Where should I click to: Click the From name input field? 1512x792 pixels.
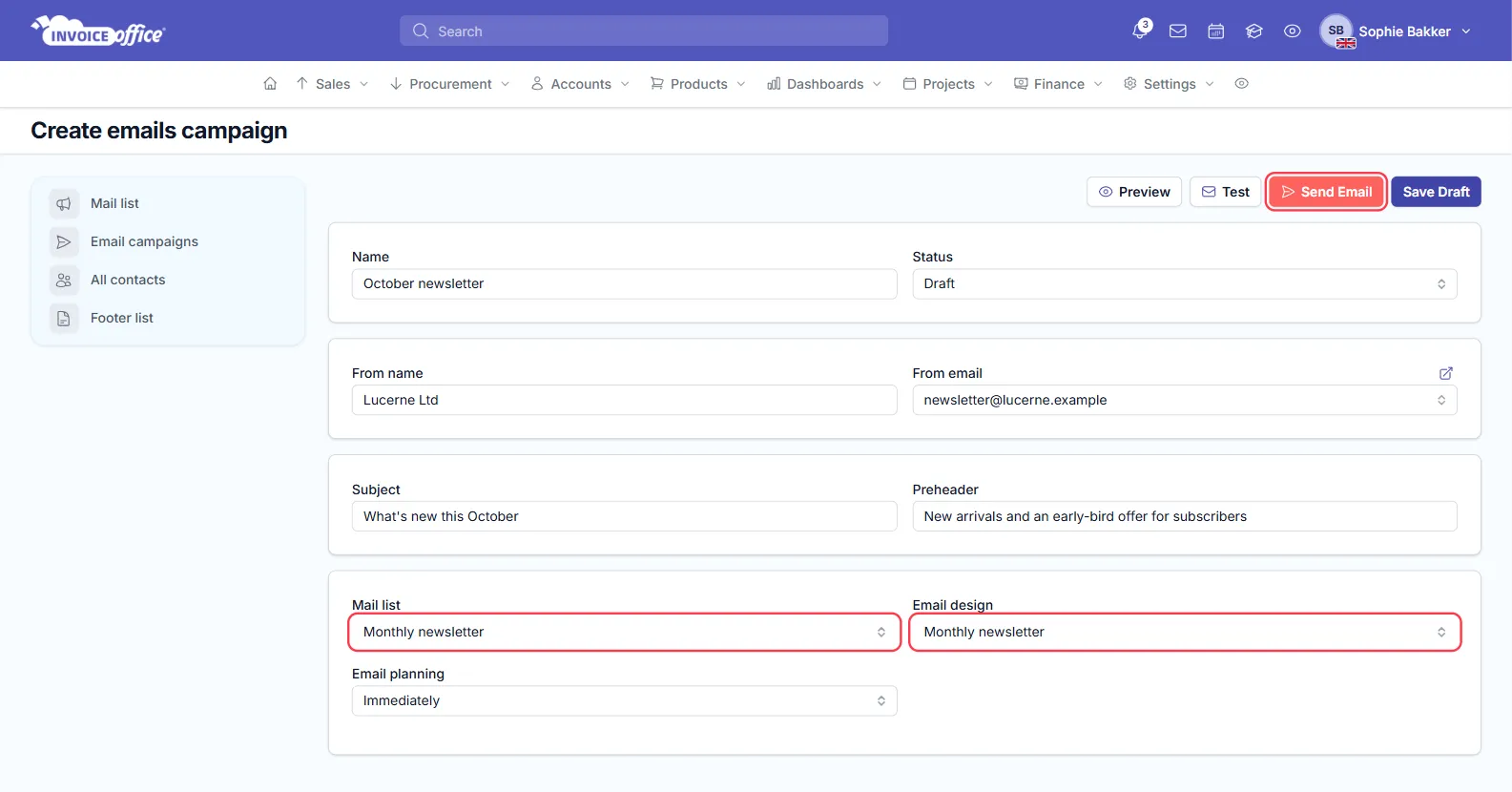pyautogui.click(x=625, y=400)
